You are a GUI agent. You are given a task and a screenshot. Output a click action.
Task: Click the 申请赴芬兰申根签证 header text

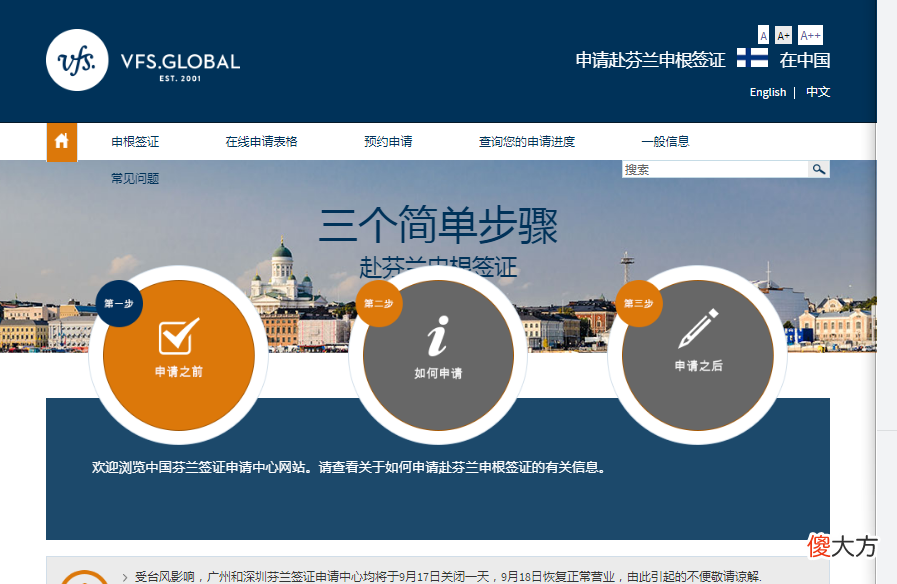tap(650, 59)
